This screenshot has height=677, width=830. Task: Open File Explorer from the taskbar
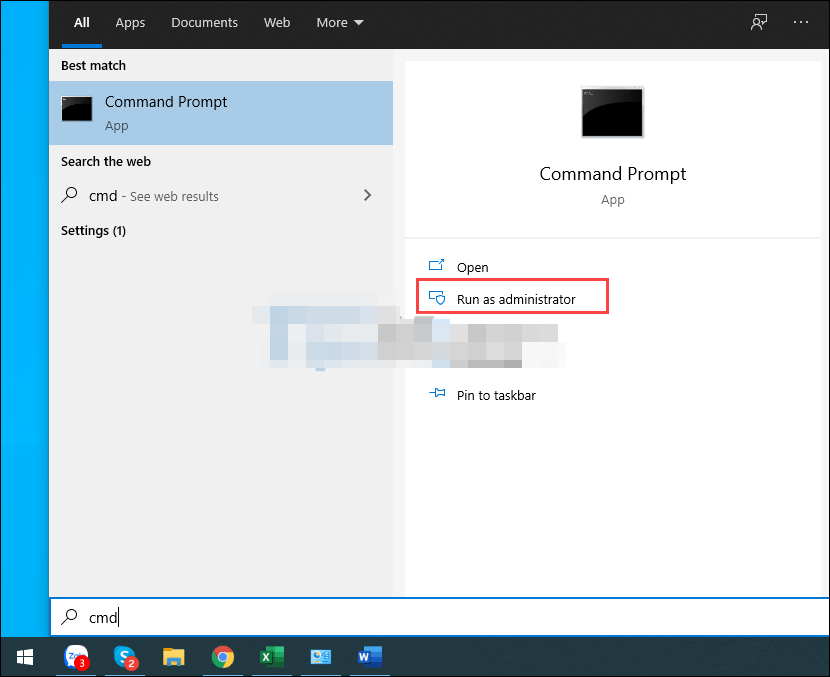[174, 657]
